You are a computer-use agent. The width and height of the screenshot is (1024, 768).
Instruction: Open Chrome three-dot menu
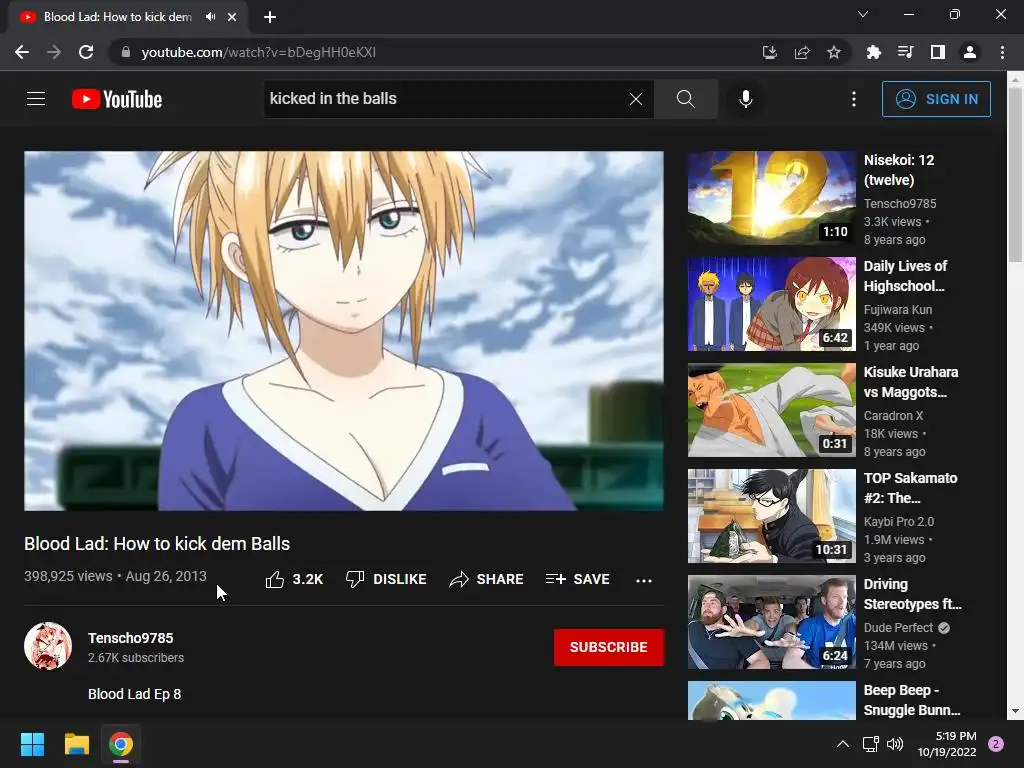pos(1002,52)
